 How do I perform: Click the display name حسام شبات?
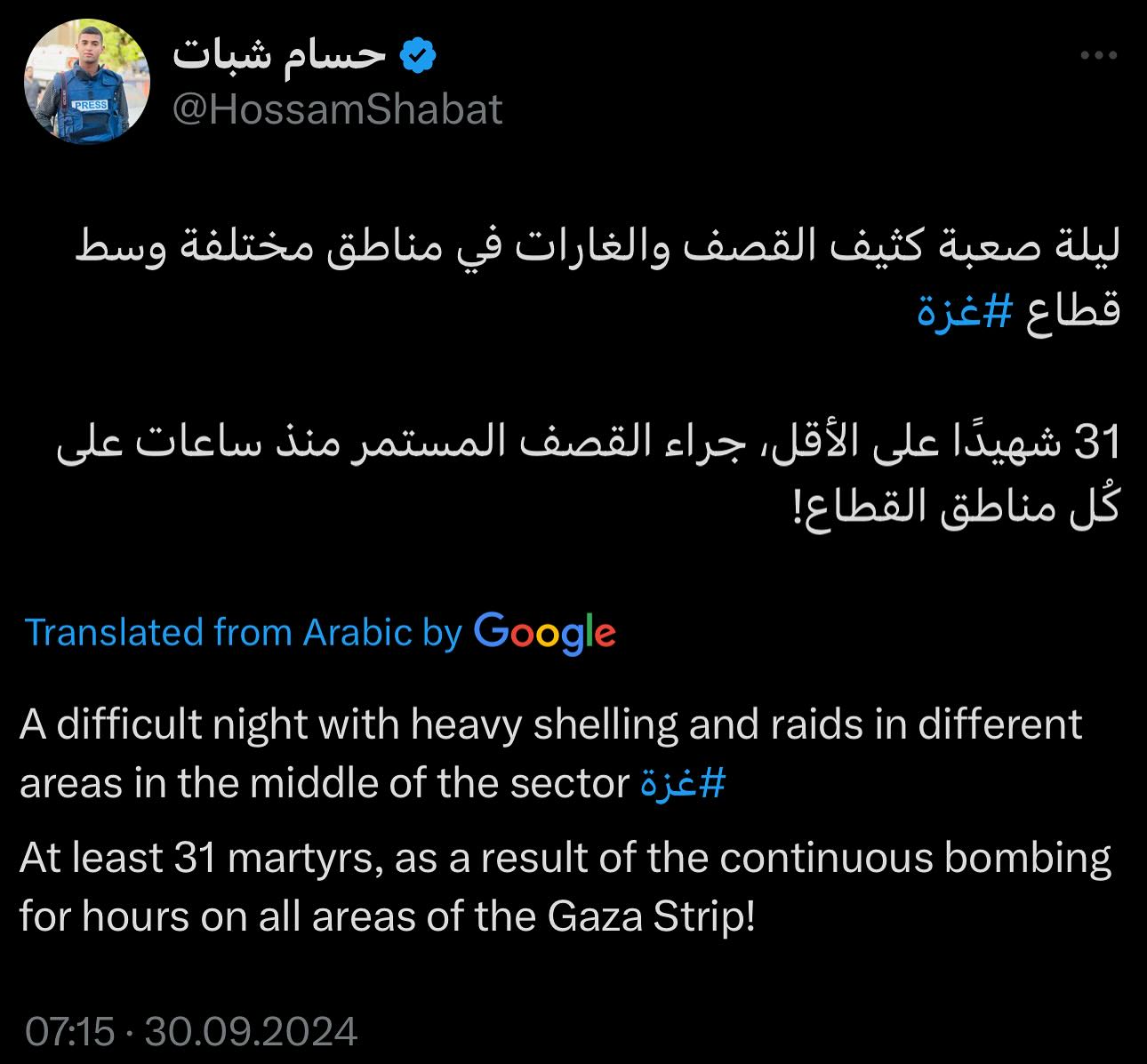[279, 55]
